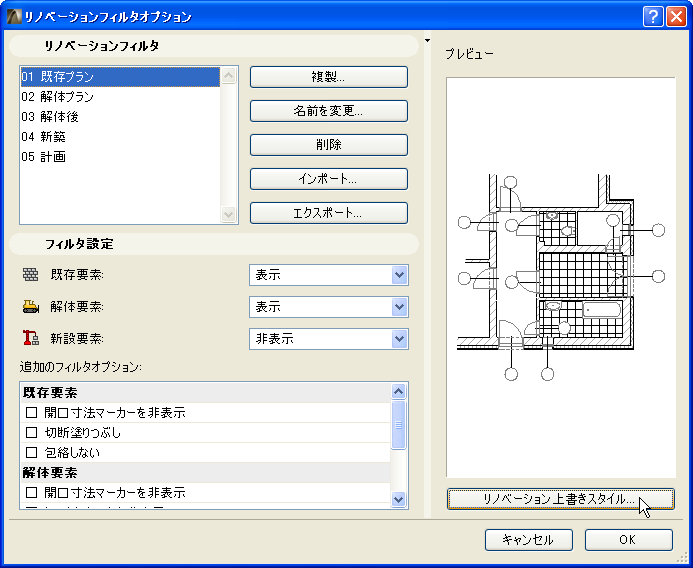Click the floor plan preview image
Screen dimensions: 693x568
tap(560, 278)
